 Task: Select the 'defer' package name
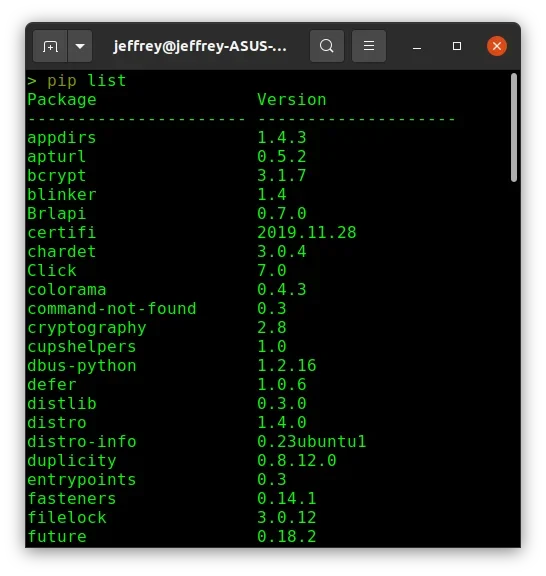(52, 385)
